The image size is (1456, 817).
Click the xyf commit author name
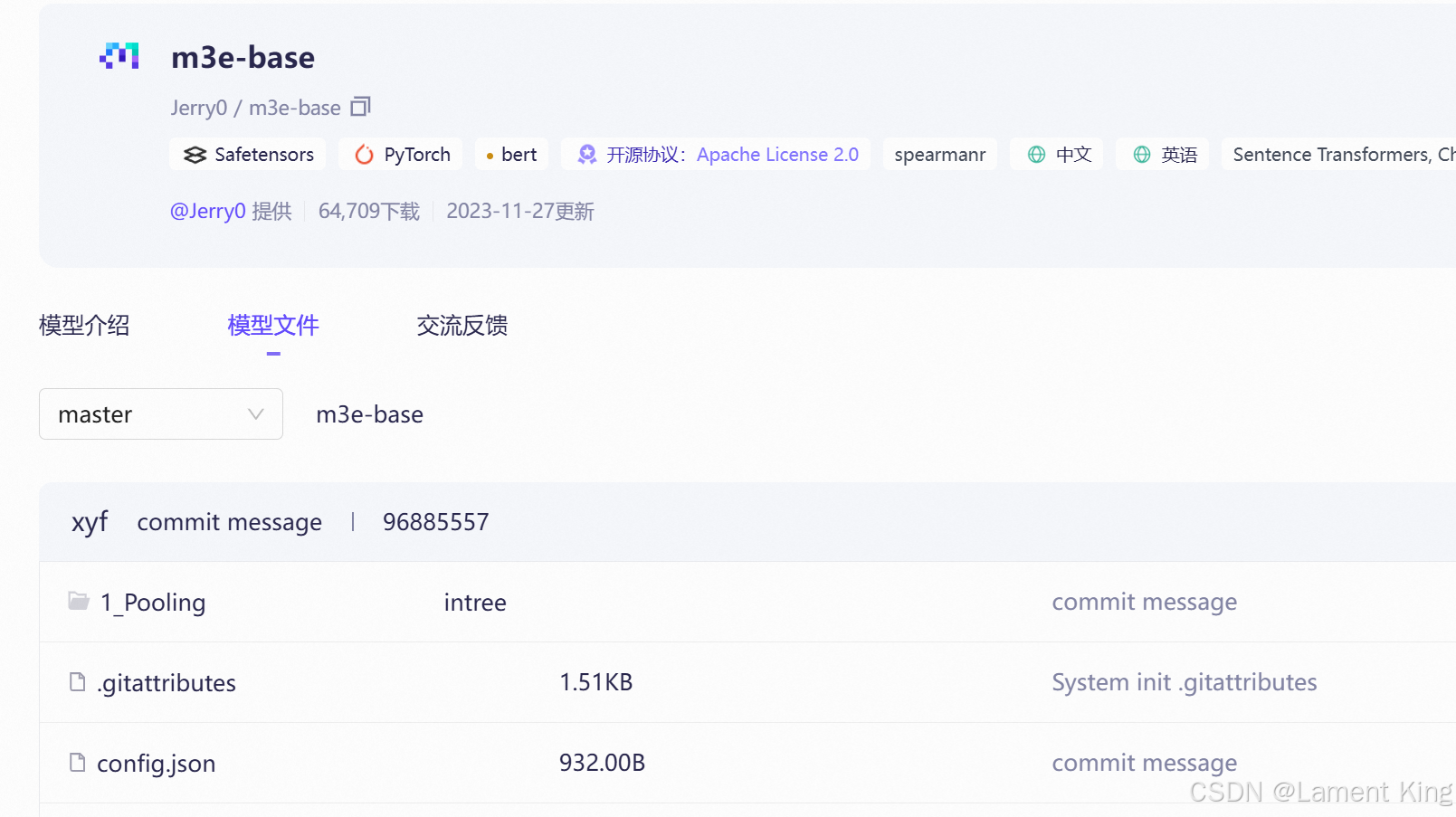[90, 522]
